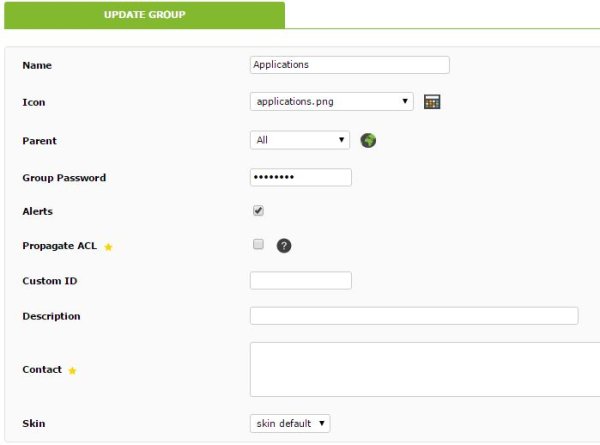This screenshot has height=445, width=600.
Task: Click the empty Custom ID field
Action: click(x=301, y=280)
